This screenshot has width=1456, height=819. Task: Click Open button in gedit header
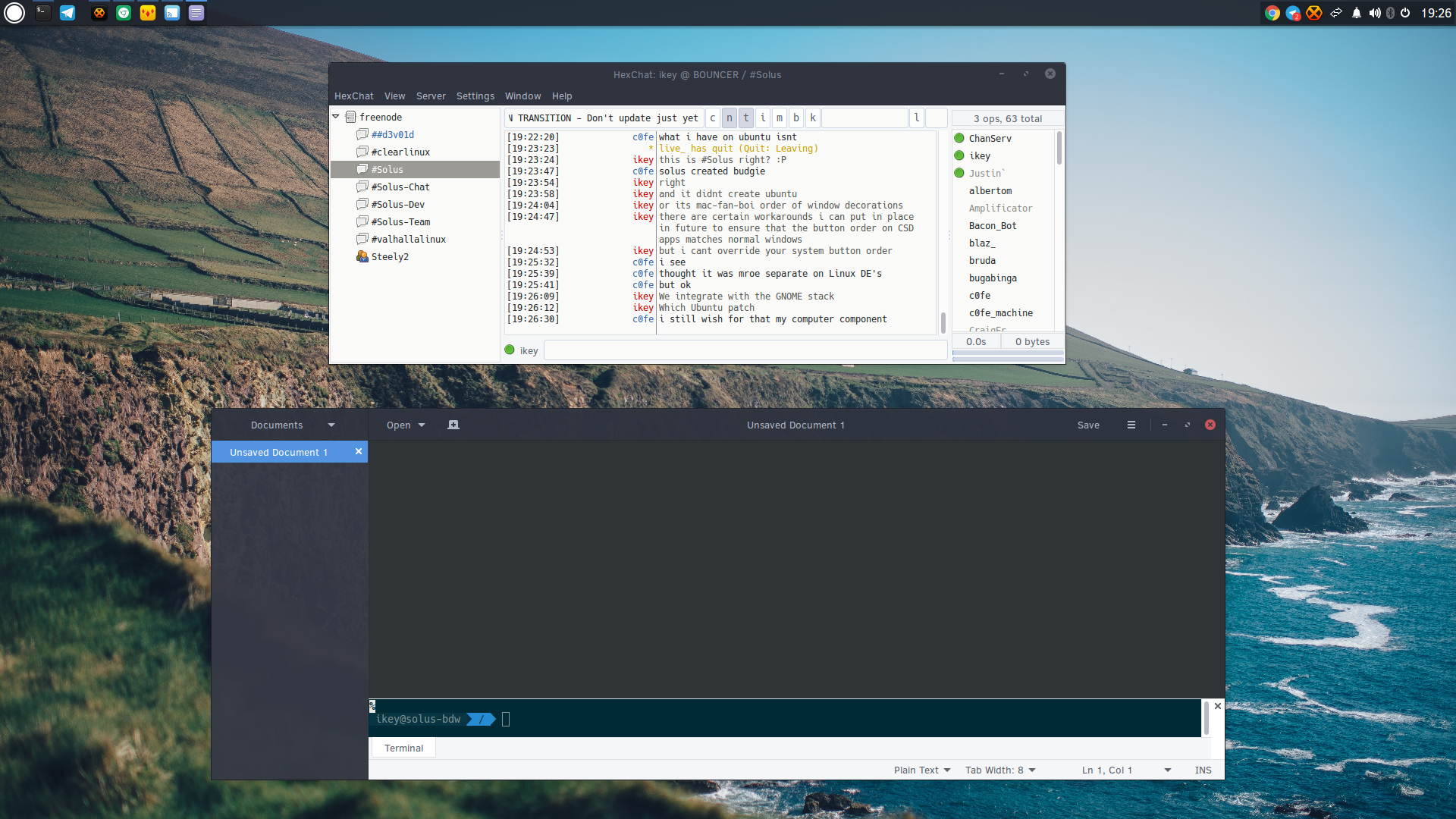398,425
